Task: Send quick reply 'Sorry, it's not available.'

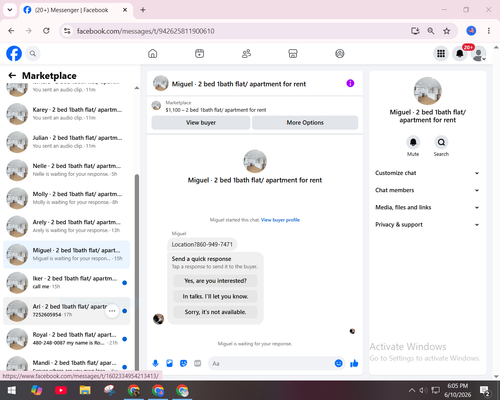Action: pyautogui.click(x=215, y=312)
